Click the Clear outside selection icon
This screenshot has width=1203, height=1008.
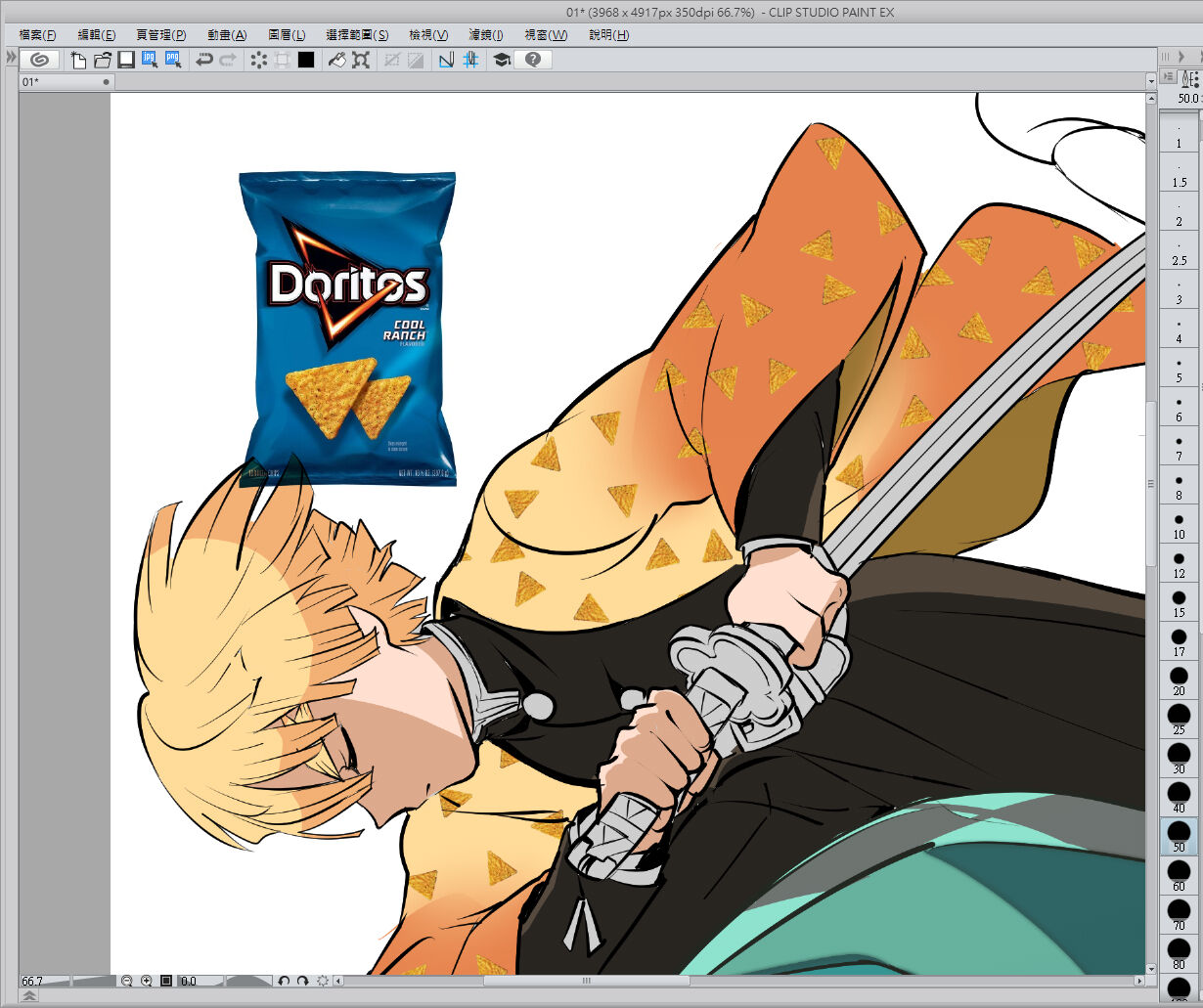coord(282,60)
